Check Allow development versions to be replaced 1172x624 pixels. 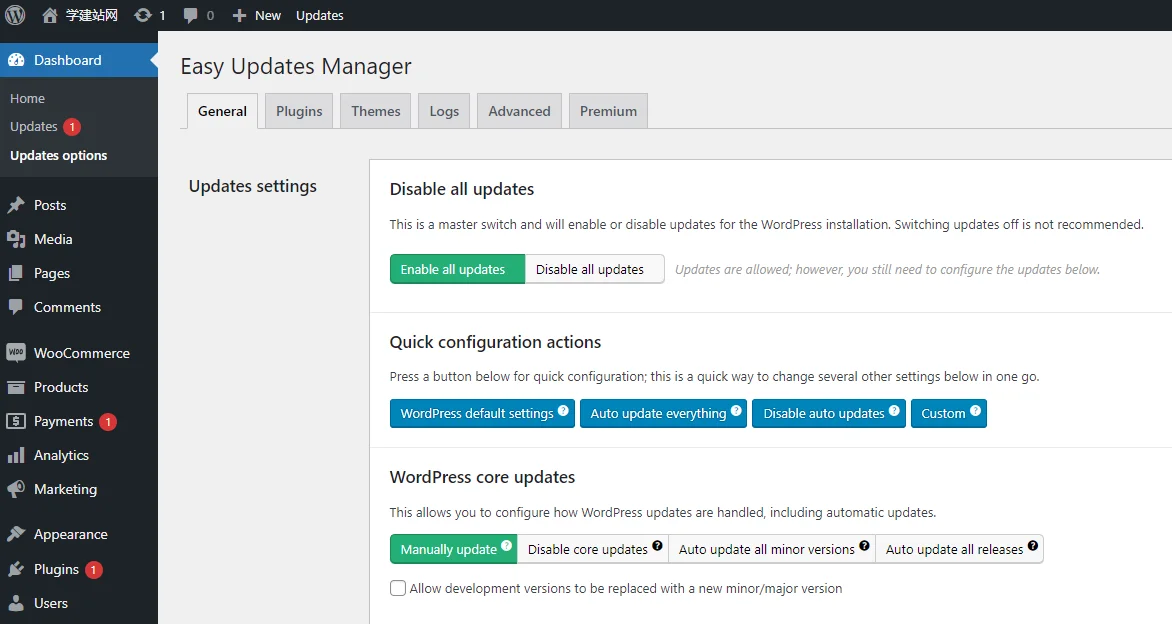[x=398, y=588]
